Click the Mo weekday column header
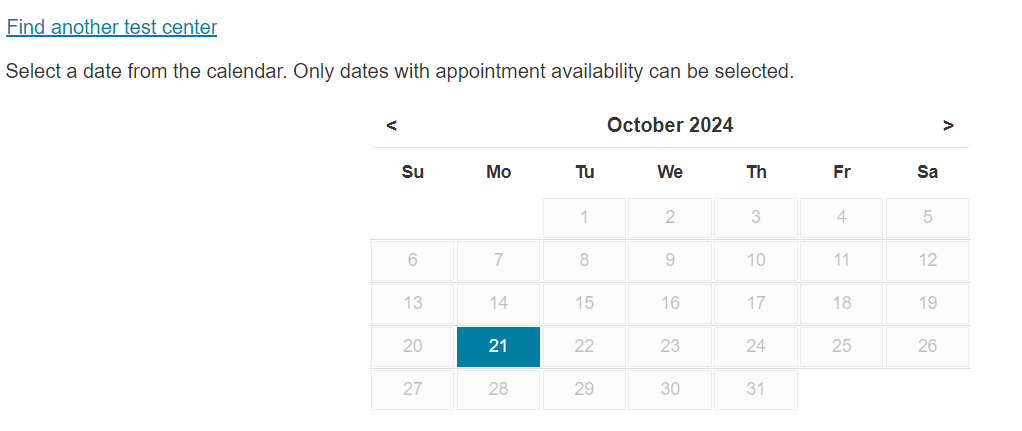The width and height of the screenshot is (1022, 431). (x=499, y=172)
